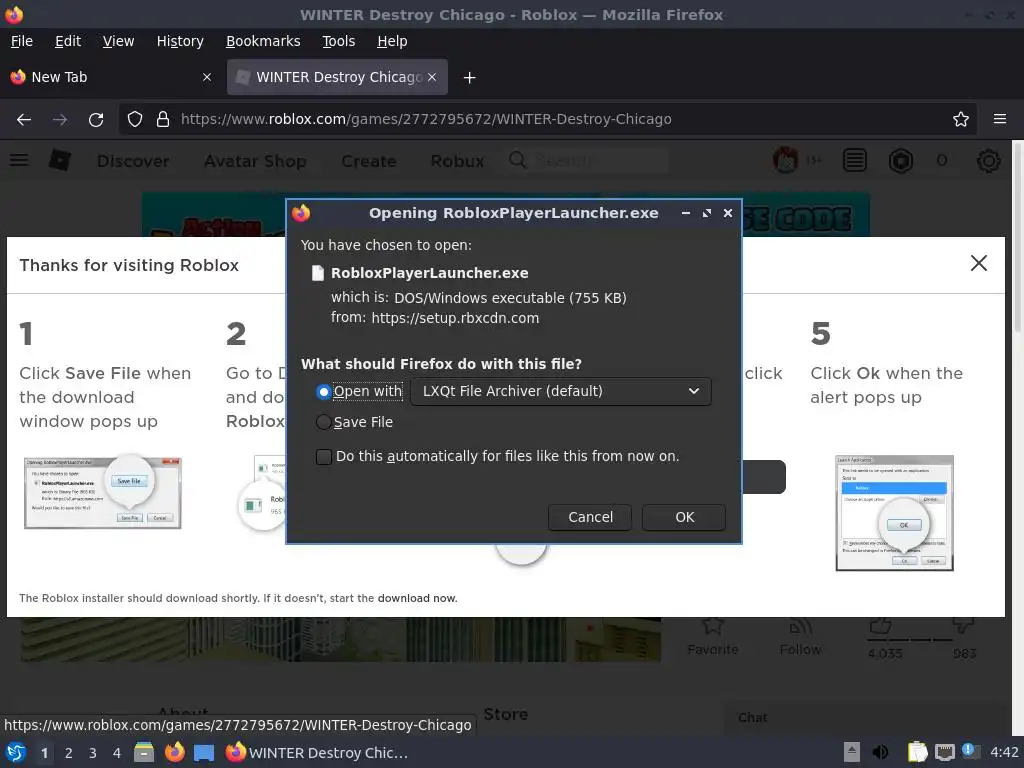
Task: Click the show desktop icon in taskbar
Action: [x=204, y=753]
